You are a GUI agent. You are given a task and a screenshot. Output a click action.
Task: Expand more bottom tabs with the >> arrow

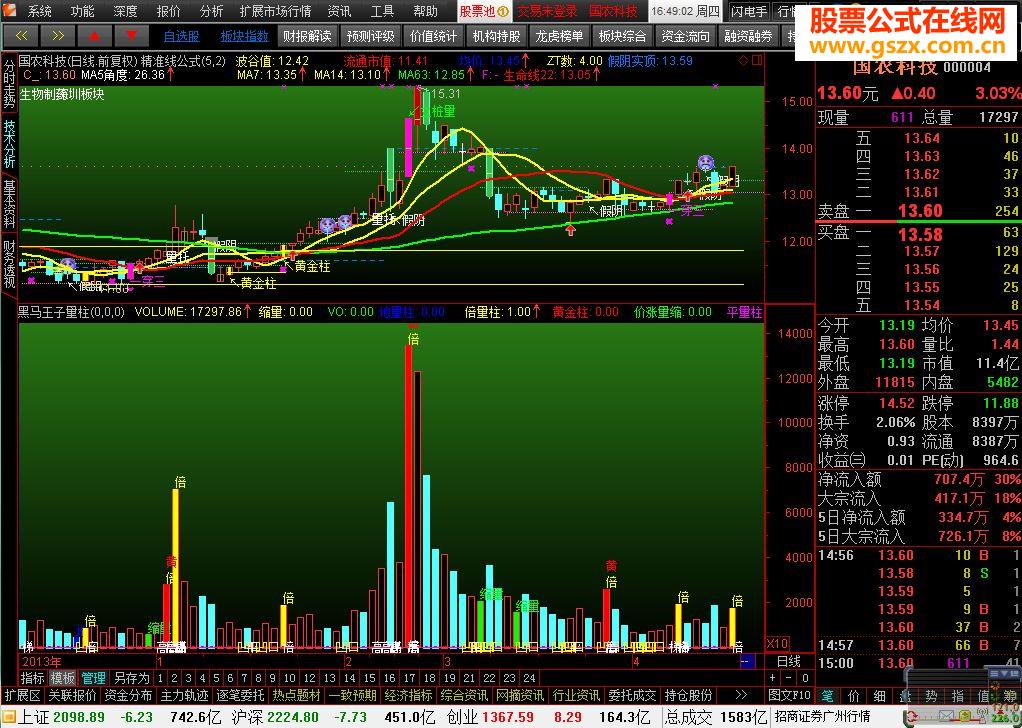[x=742, y=695]
